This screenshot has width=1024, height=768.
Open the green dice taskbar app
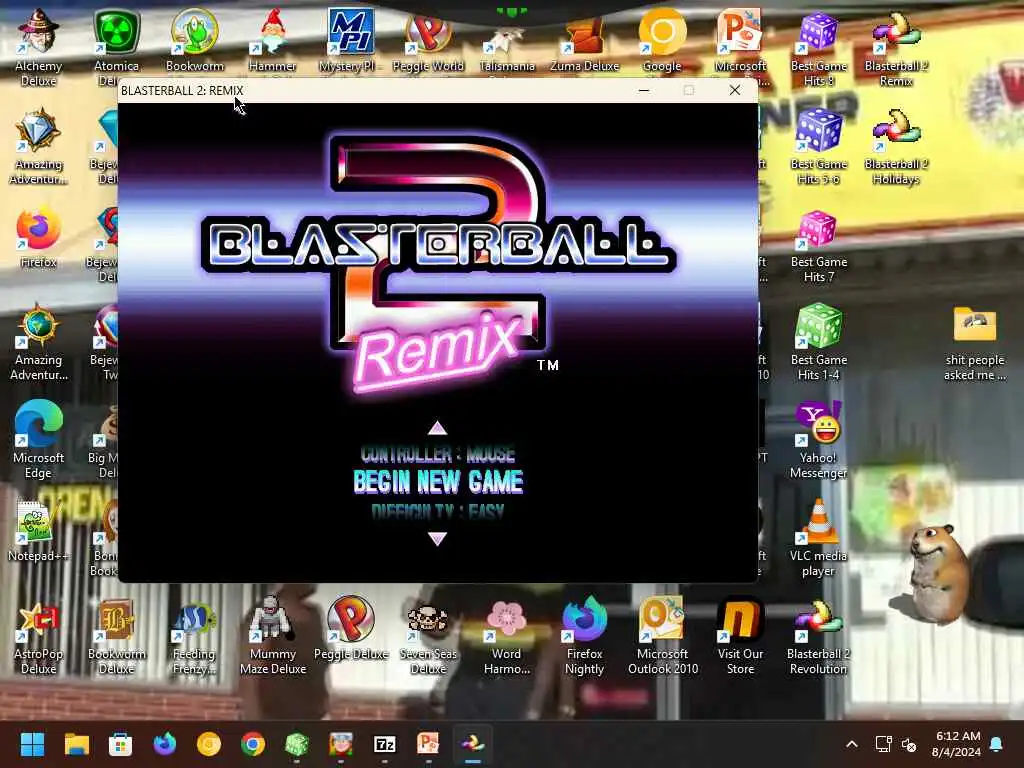[296, 744]
